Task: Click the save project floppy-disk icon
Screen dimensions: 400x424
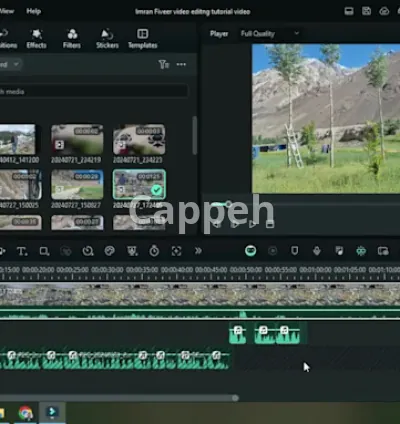Action: (x=366, y=11)
